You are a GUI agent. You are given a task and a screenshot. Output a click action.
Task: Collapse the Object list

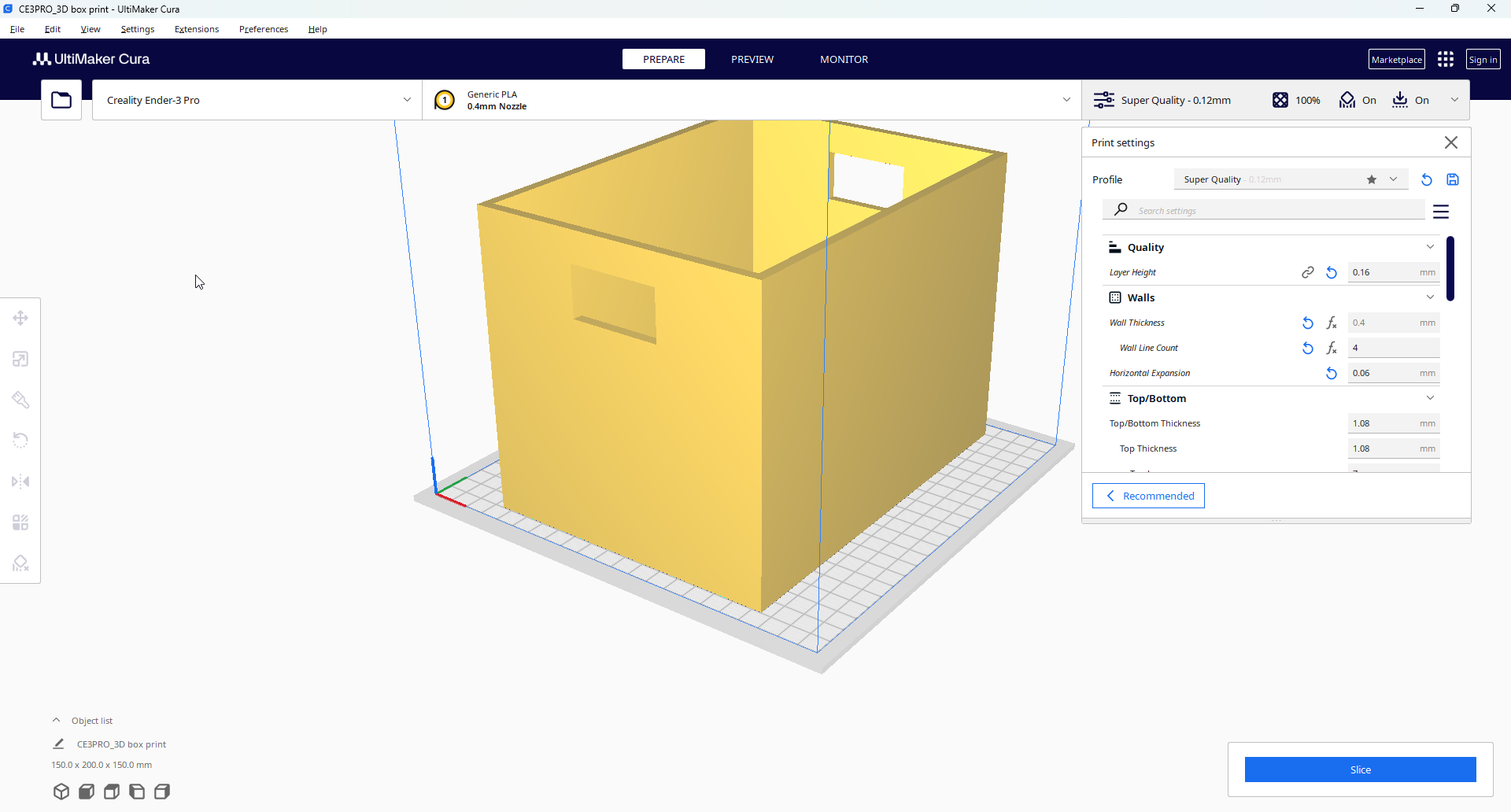pyautogui.click(x=57, y=720)
